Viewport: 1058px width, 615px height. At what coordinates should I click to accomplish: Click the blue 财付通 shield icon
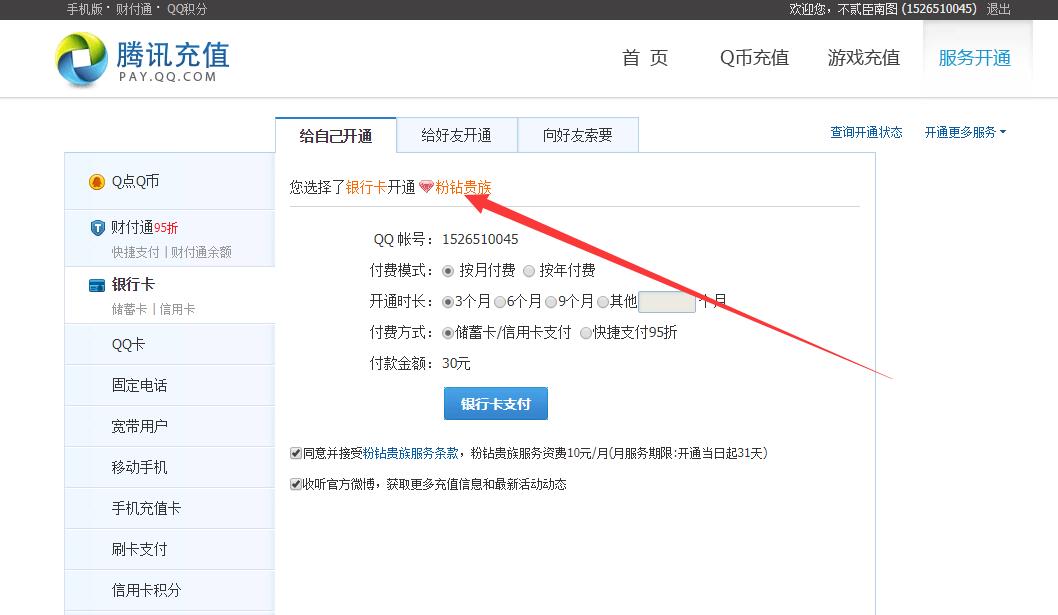[x=98, y=228]
